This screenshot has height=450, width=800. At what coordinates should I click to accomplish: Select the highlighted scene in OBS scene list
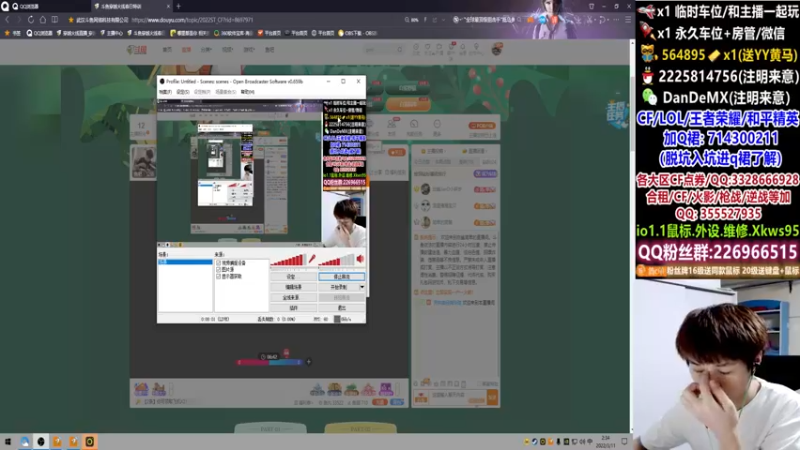(185, 262)
